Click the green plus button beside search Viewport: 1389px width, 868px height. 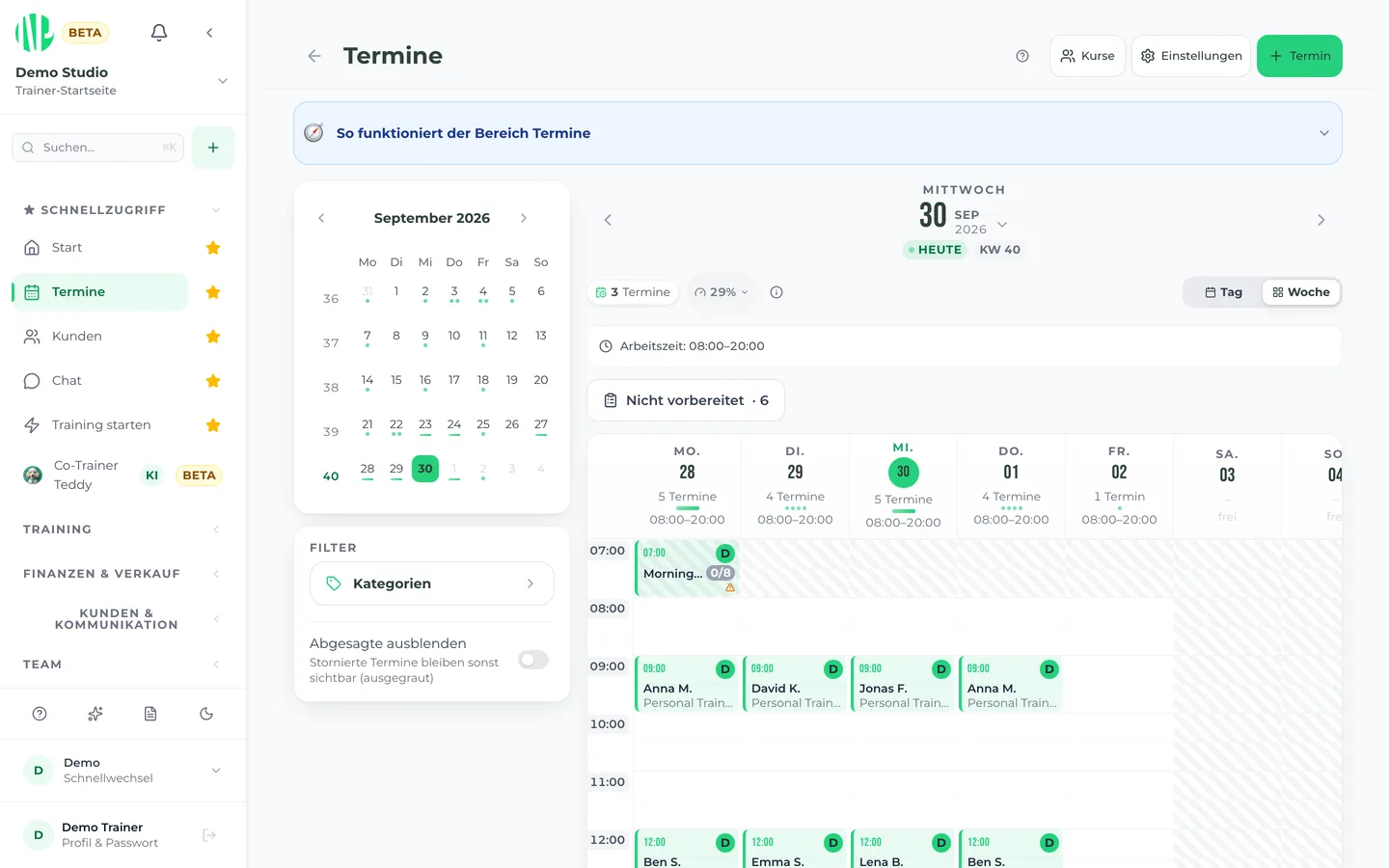click(213, 148)
